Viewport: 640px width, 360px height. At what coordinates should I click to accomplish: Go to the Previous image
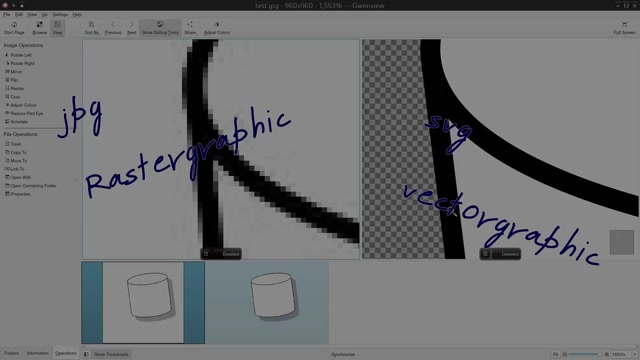tap(113, 28)
